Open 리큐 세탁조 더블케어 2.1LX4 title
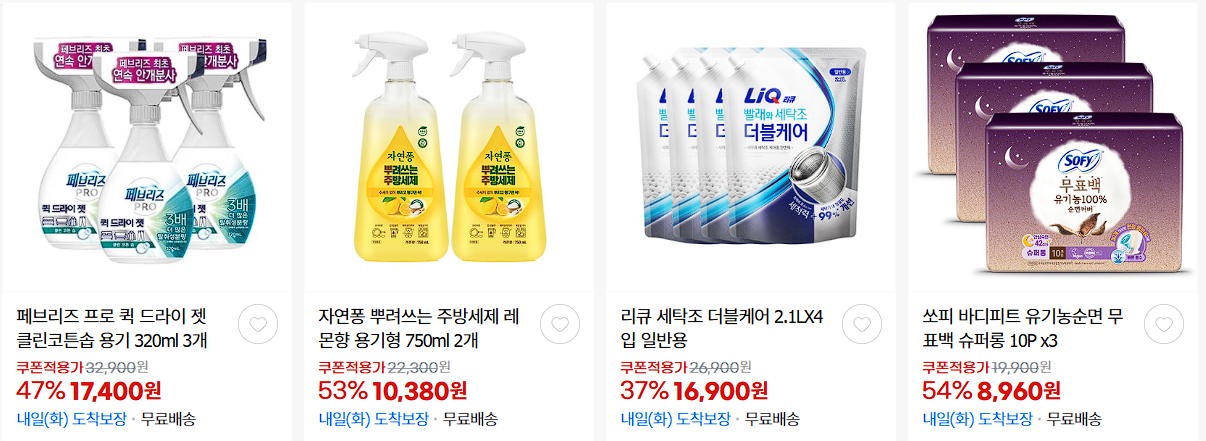Viewport: 1206px width, 441px height. tap(722, 329)
